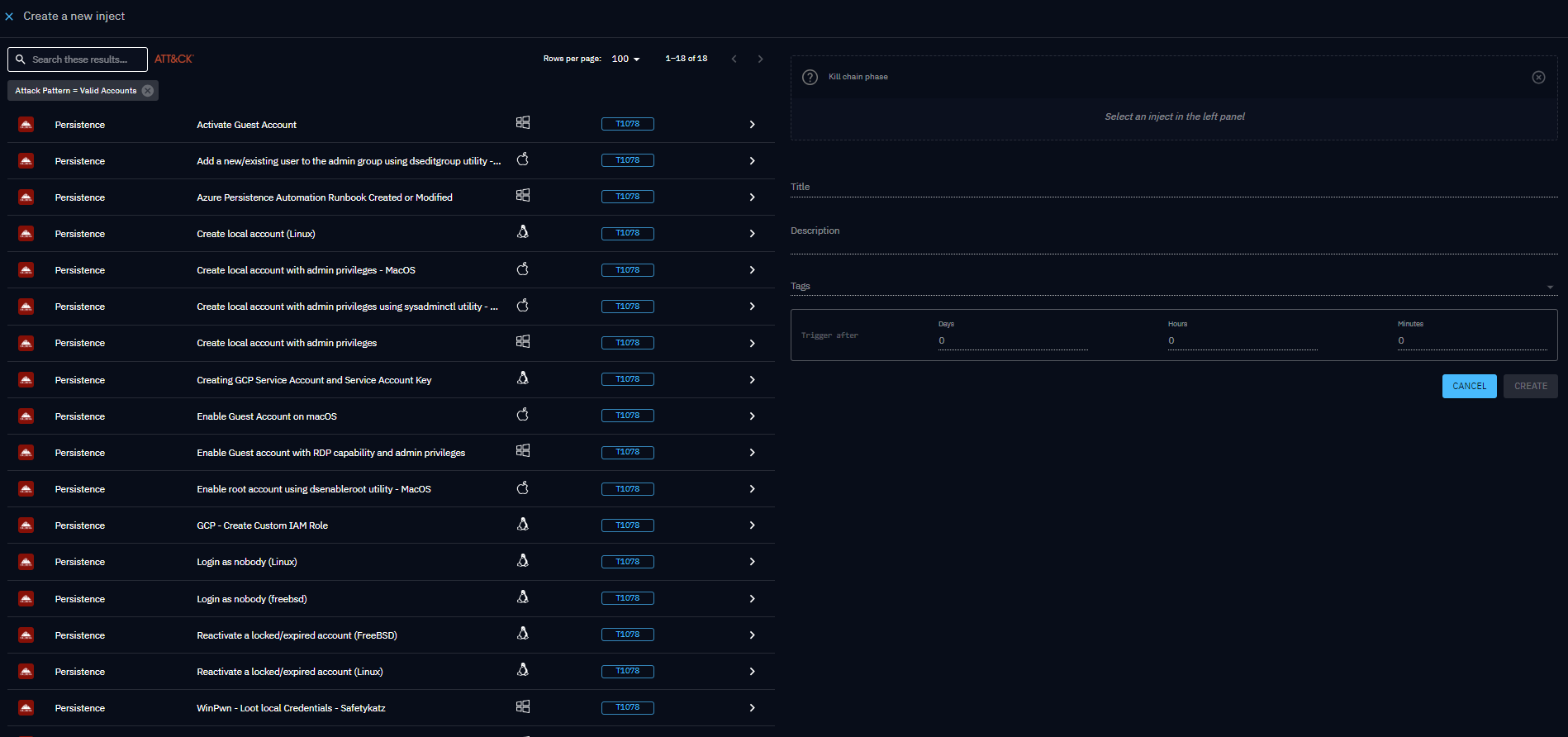Expand the GCP - Create Custom IAM Role row
The width and height of the screenshot is (1568, 737).
tap(752, 525)
